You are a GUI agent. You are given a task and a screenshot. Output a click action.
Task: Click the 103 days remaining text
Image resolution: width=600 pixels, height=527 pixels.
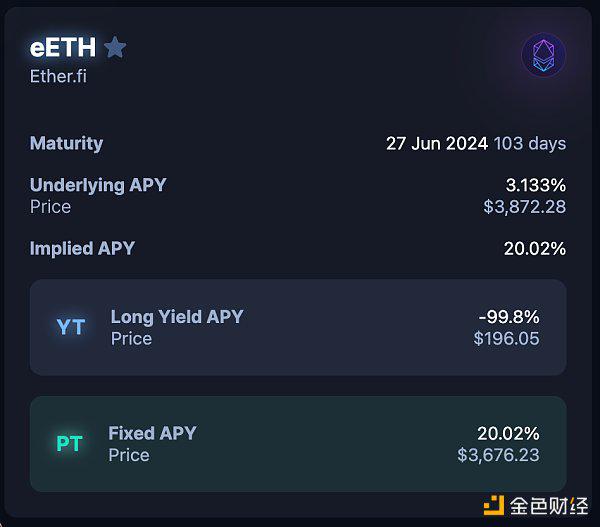[530, 143]
